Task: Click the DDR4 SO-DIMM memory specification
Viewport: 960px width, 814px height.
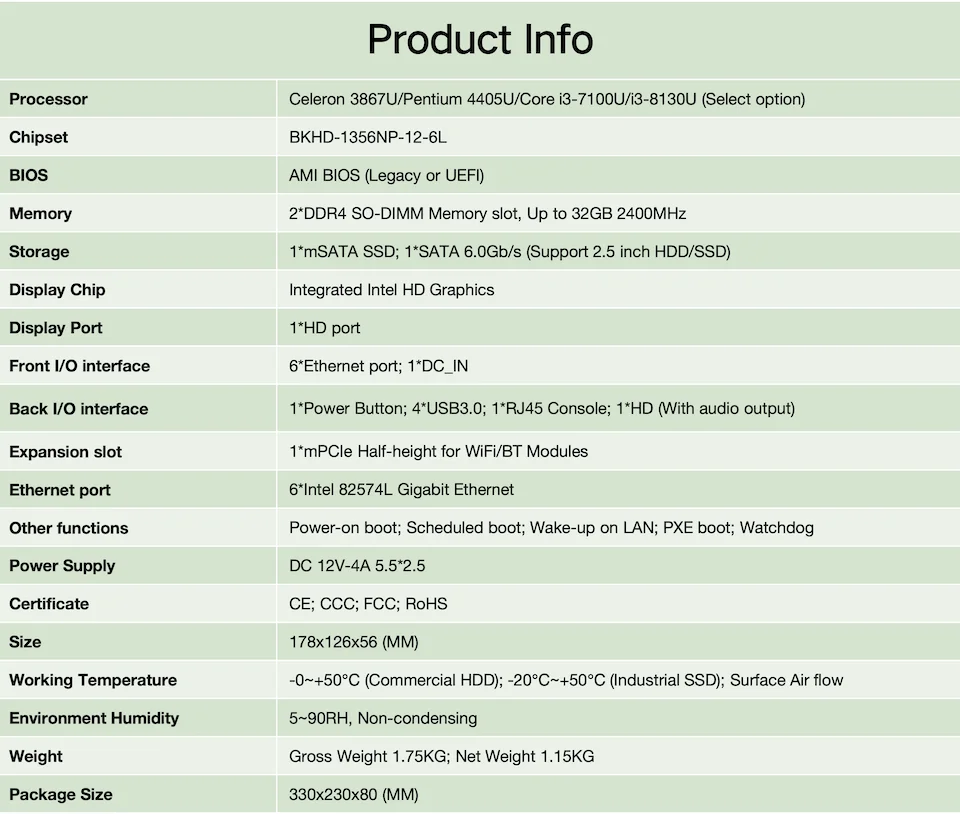Action: 487,213
